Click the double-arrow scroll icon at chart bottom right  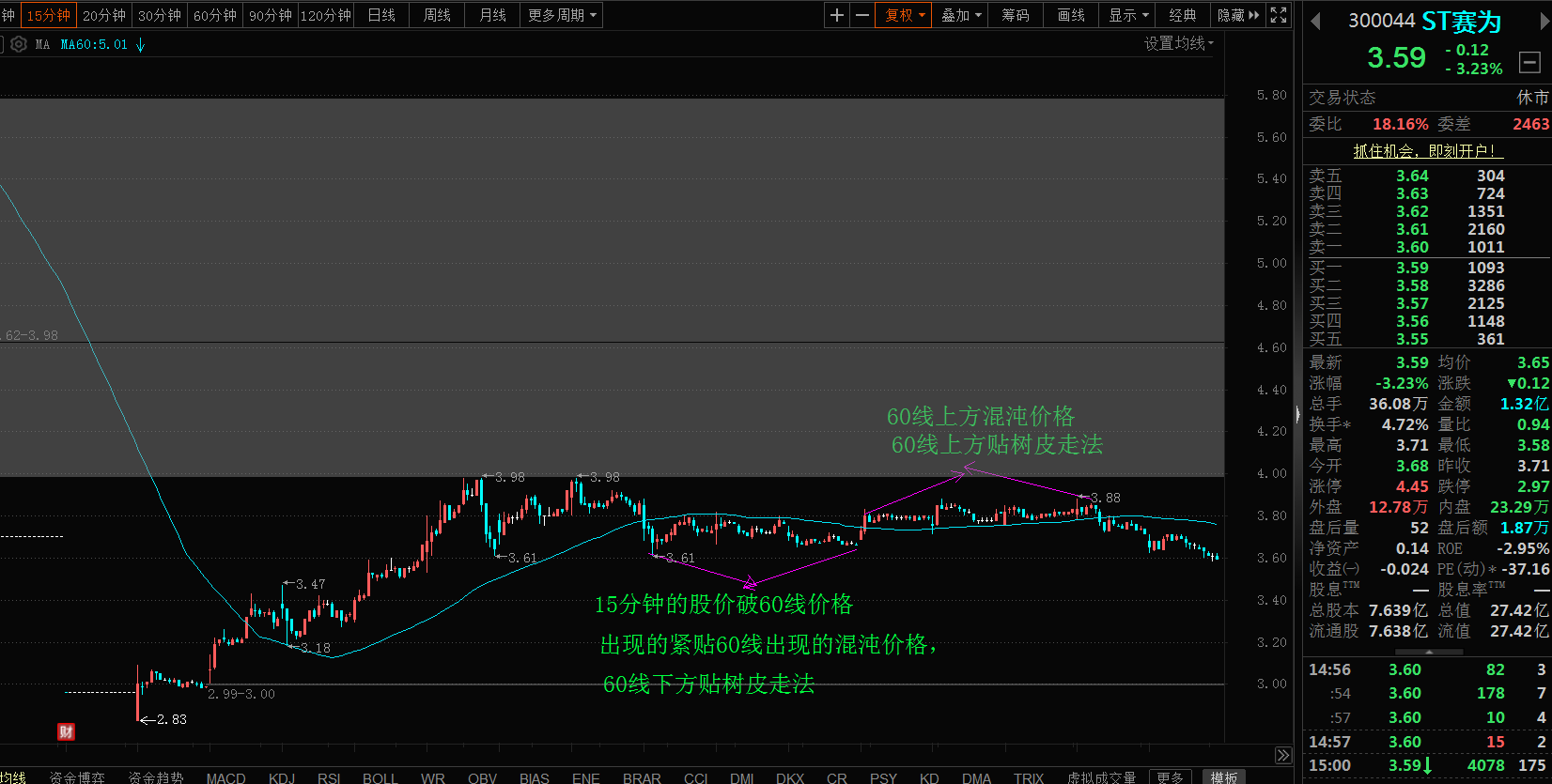tap(1283, 755)
